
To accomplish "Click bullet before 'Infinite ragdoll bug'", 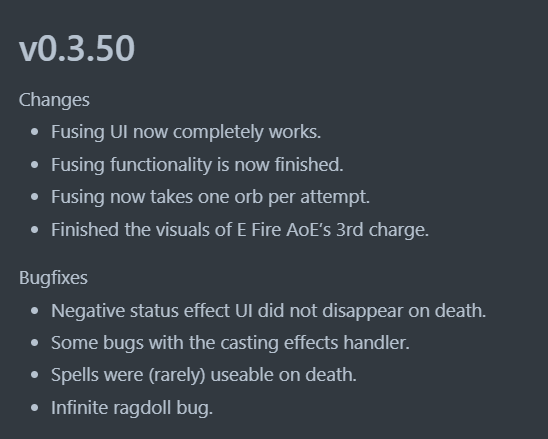I will coord(34,408).
